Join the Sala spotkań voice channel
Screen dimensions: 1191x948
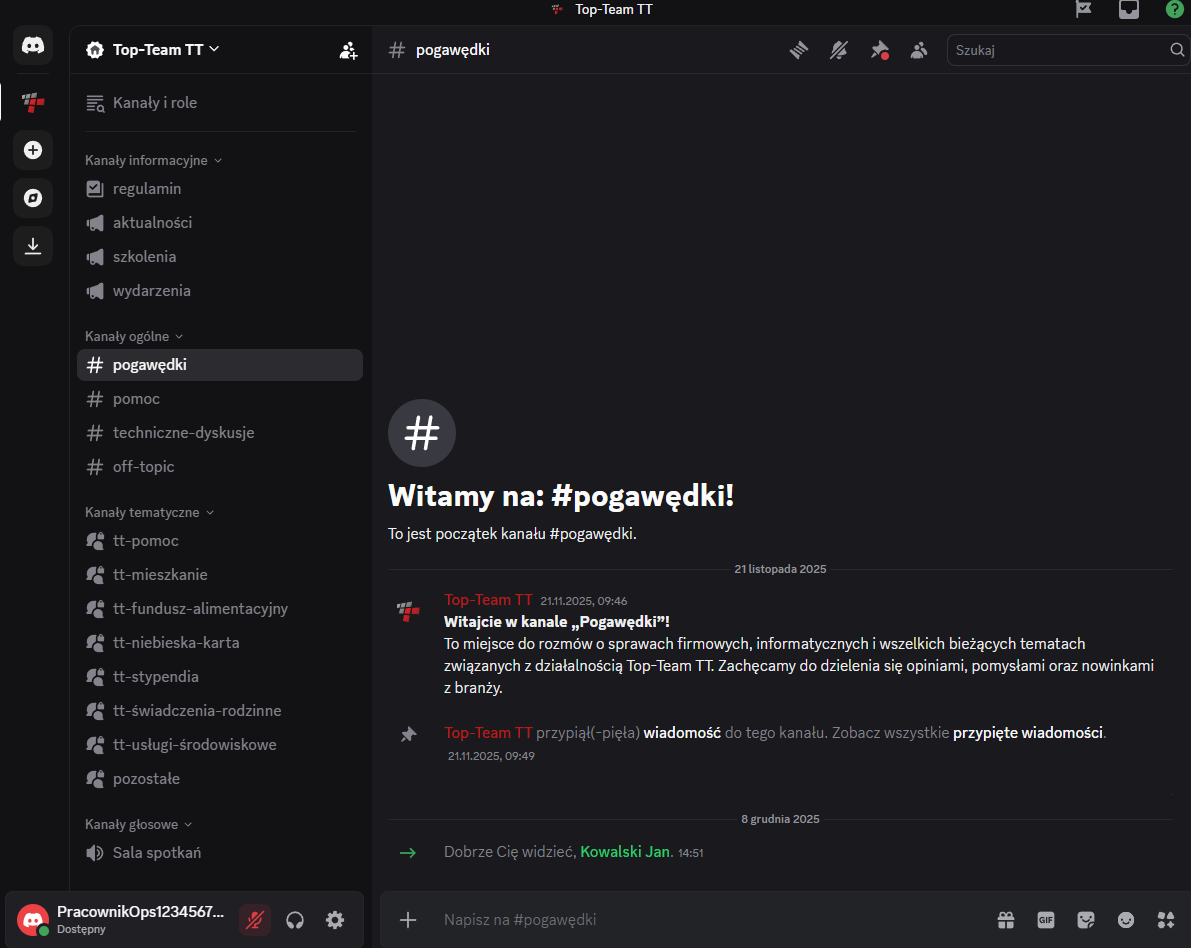(x=220, y=853)
